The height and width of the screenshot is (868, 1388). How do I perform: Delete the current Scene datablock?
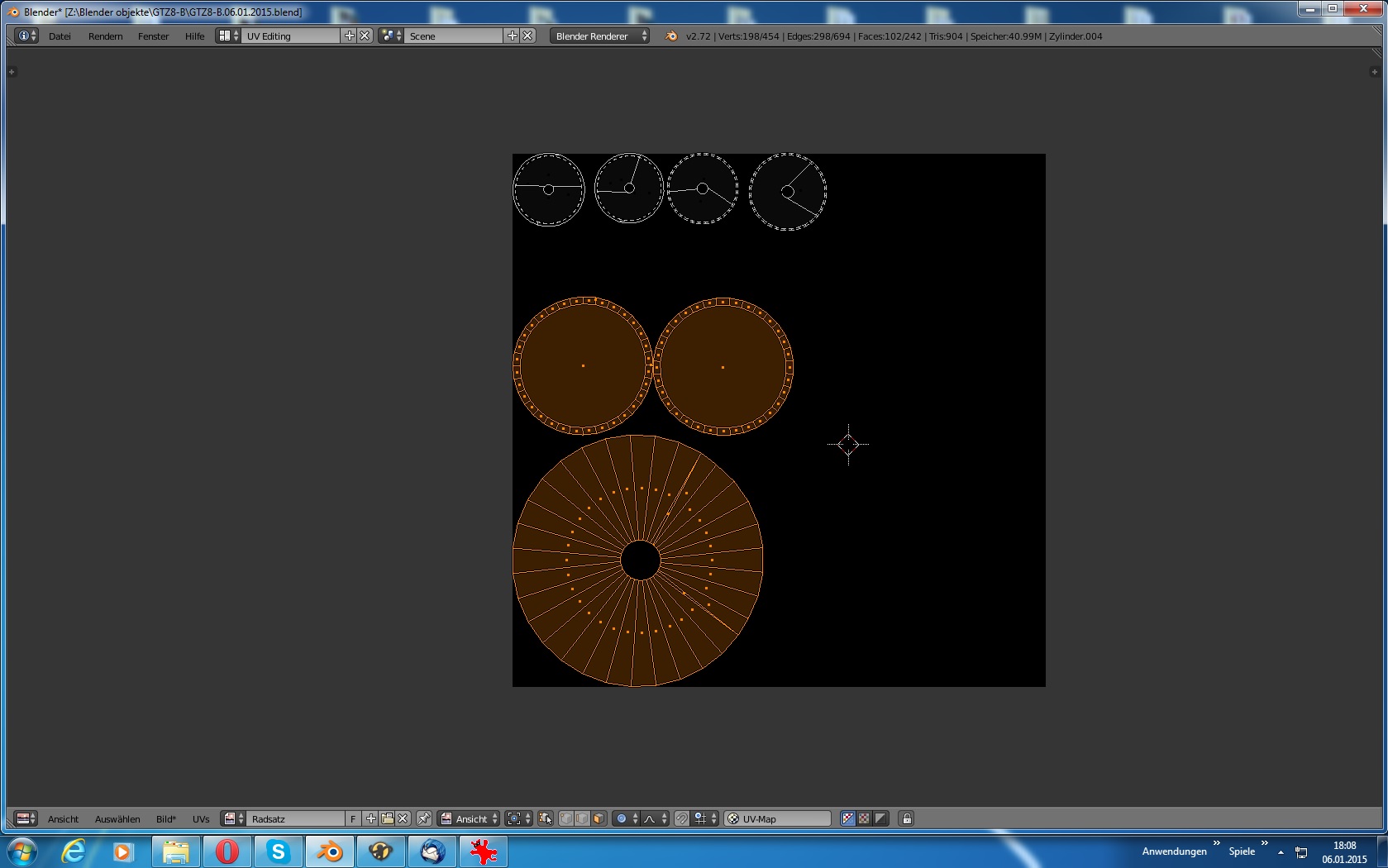click(527, 36)
